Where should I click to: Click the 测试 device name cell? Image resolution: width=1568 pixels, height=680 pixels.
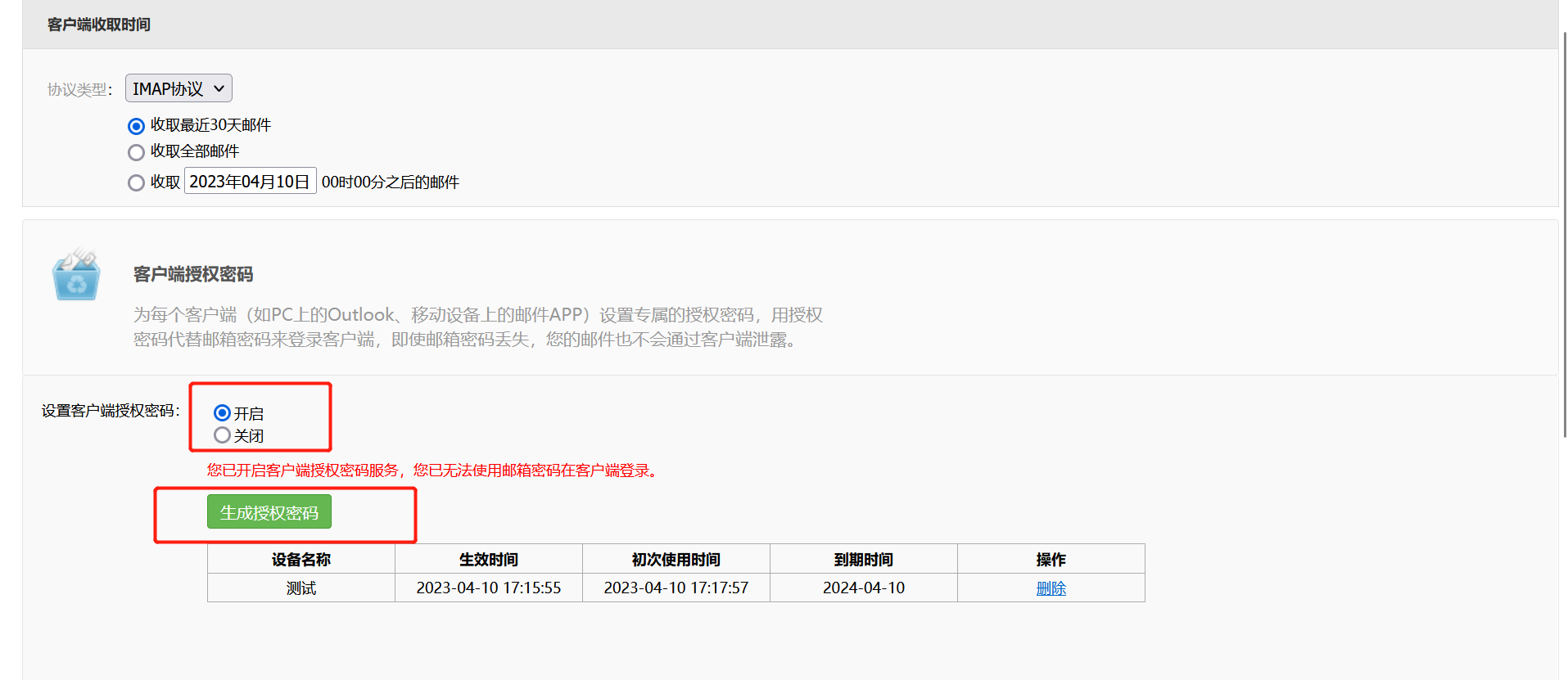(300, 588)
